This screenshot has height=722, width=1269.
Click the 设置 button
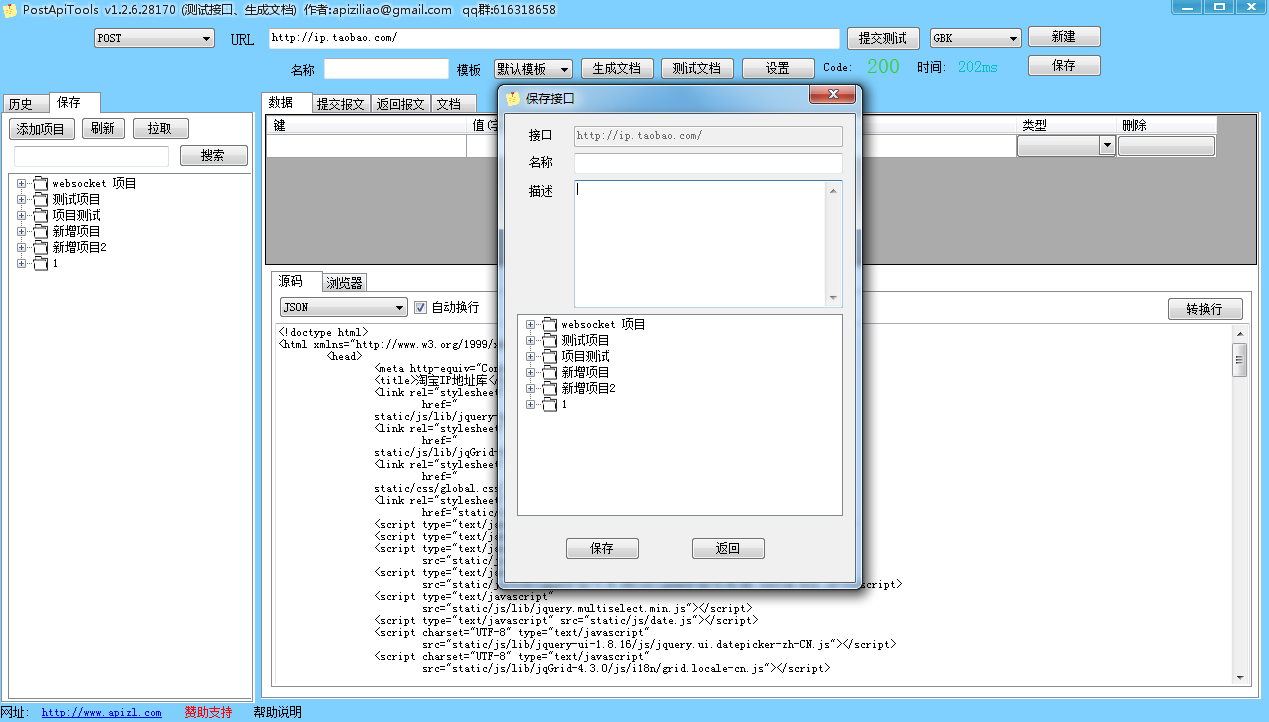point(778,68)
